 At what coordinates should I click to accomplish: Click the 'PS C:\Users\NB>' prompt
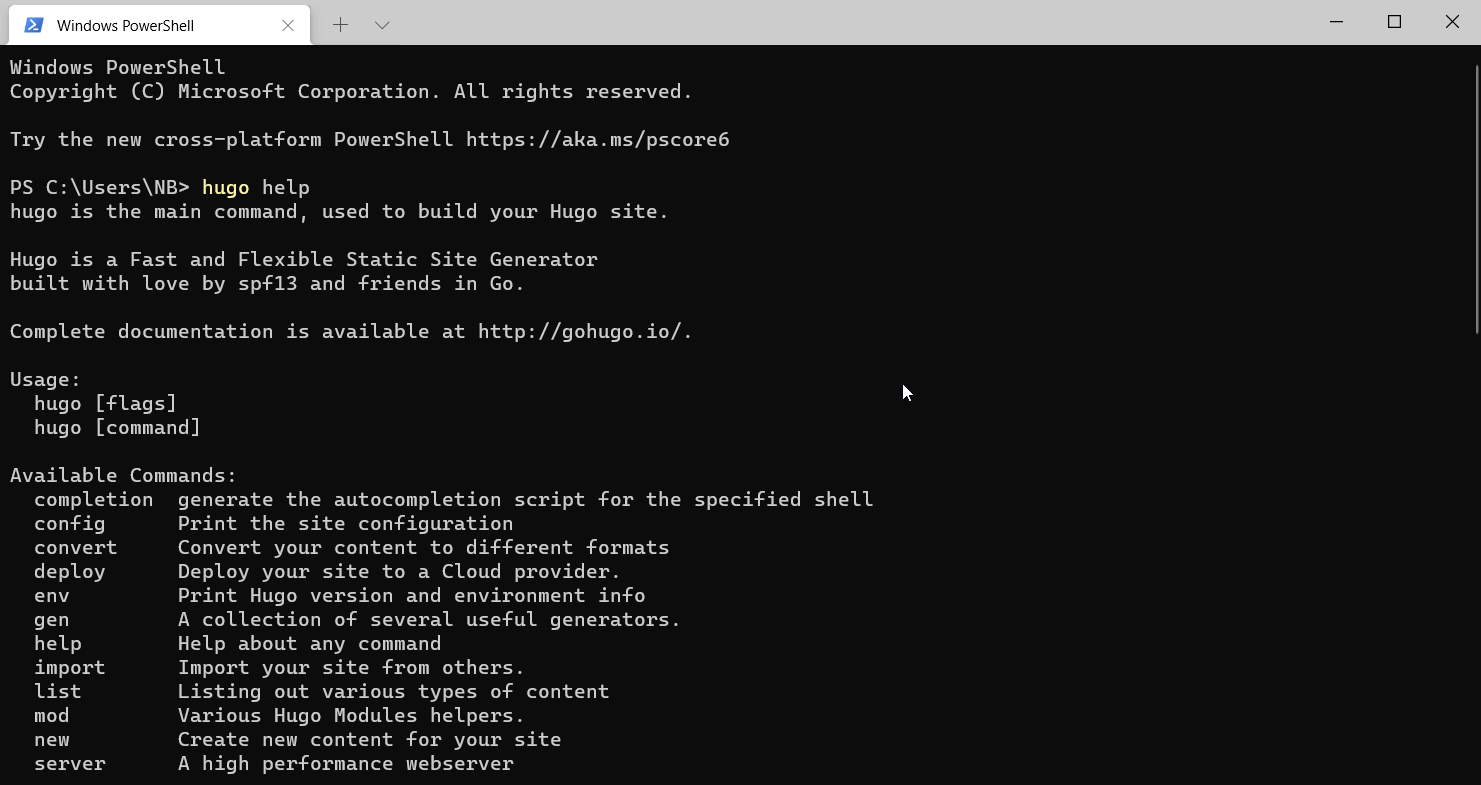(99, 187)
